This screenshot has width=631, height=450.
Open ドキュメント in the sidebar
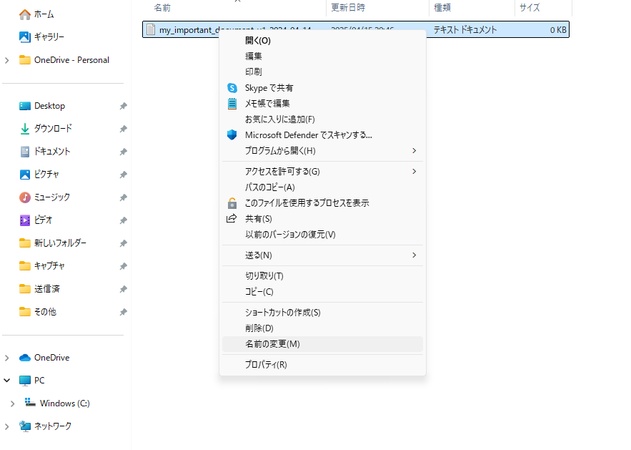[x=52, y=152]
